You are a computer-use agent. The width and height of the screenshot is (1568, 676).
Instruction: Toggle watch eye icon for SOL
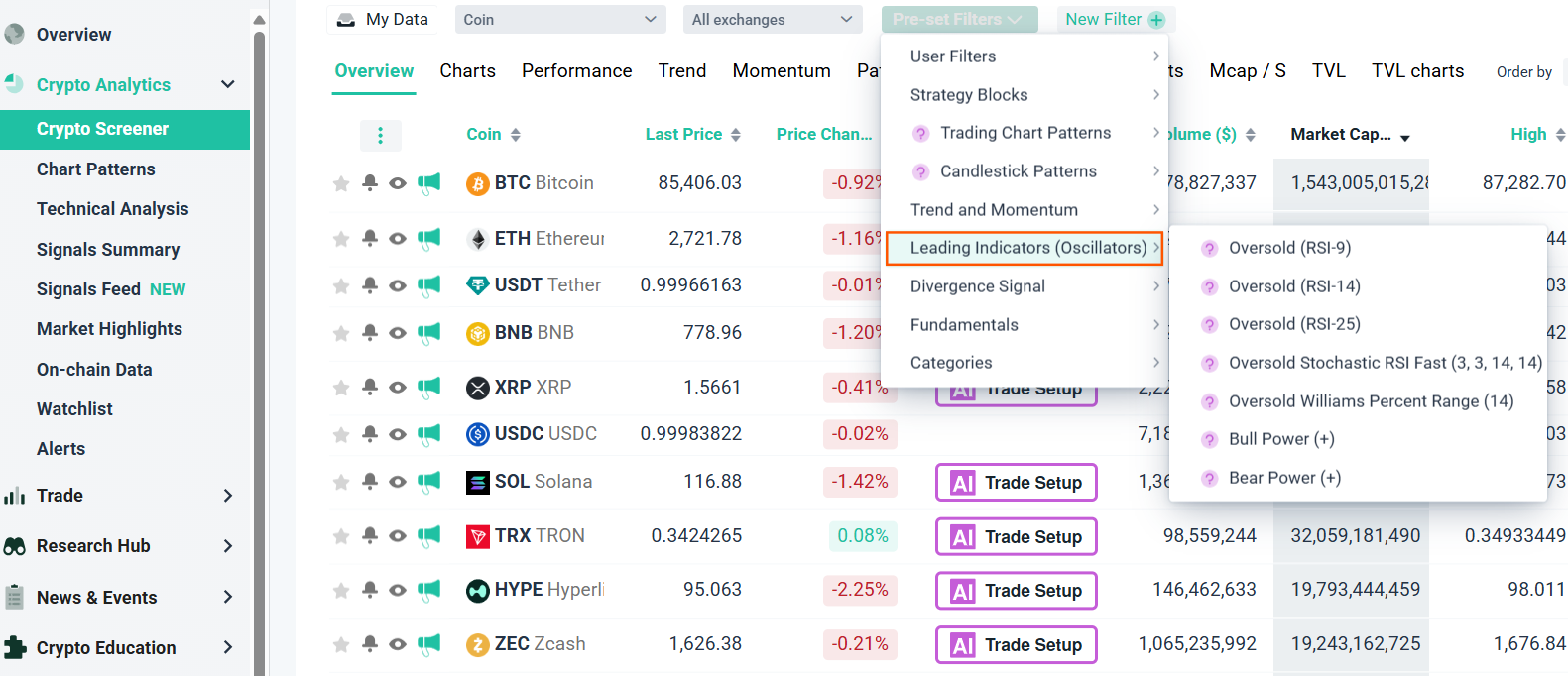click(398, 482)
